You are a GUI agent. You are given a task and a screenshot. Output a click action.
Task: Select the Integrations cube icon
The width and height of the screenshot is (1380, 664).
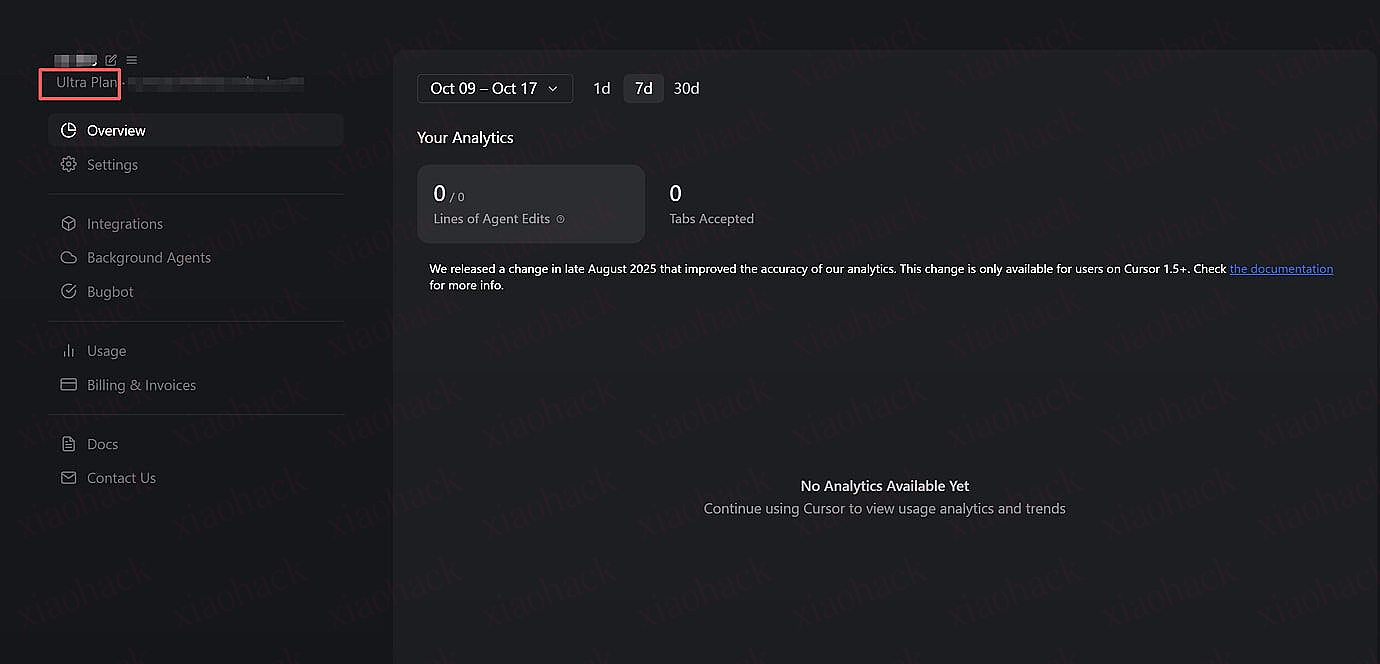click(x=69, y=223)
